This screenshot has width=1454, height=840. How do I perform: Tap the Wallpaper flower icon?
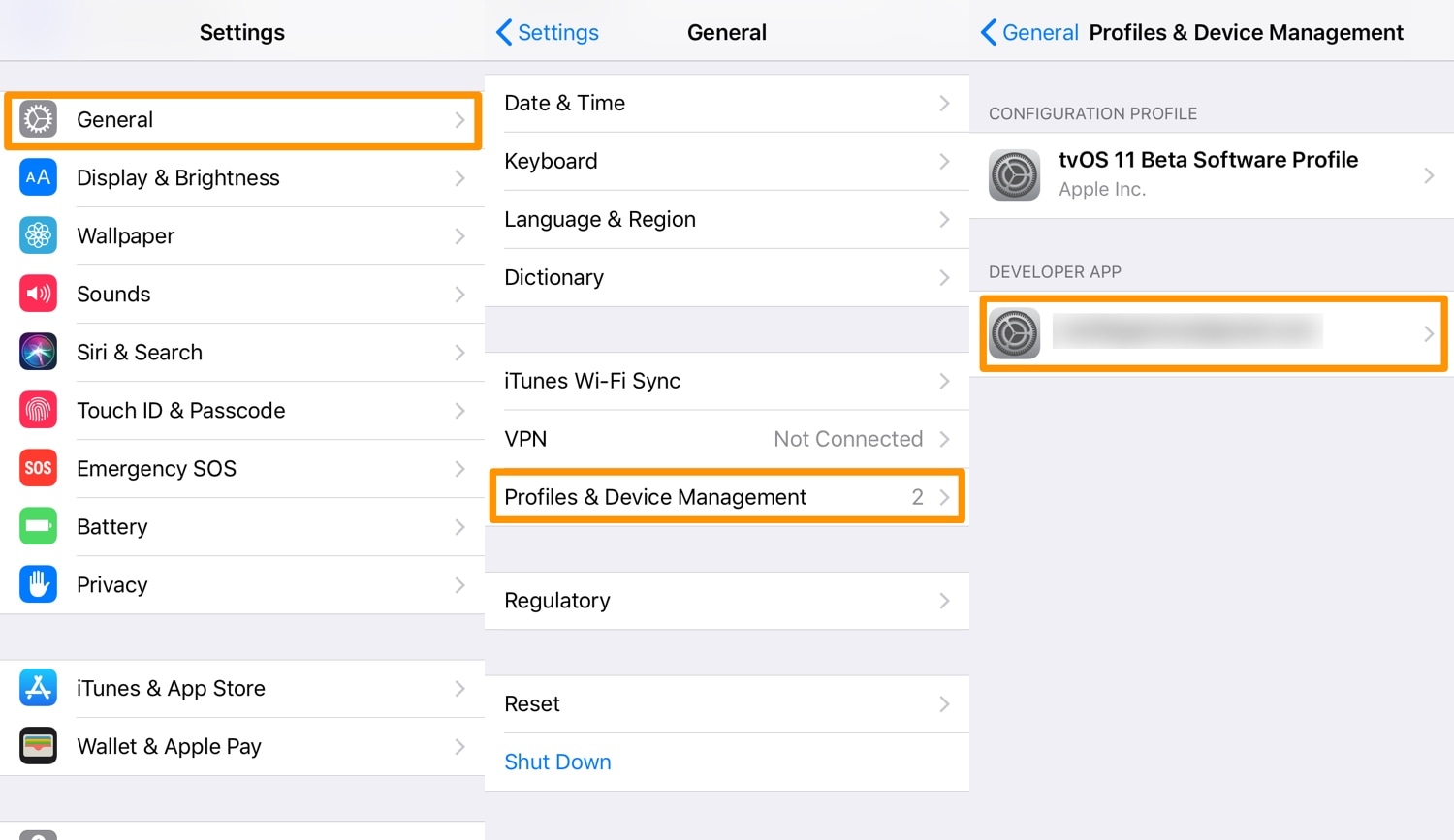[39, 235]
